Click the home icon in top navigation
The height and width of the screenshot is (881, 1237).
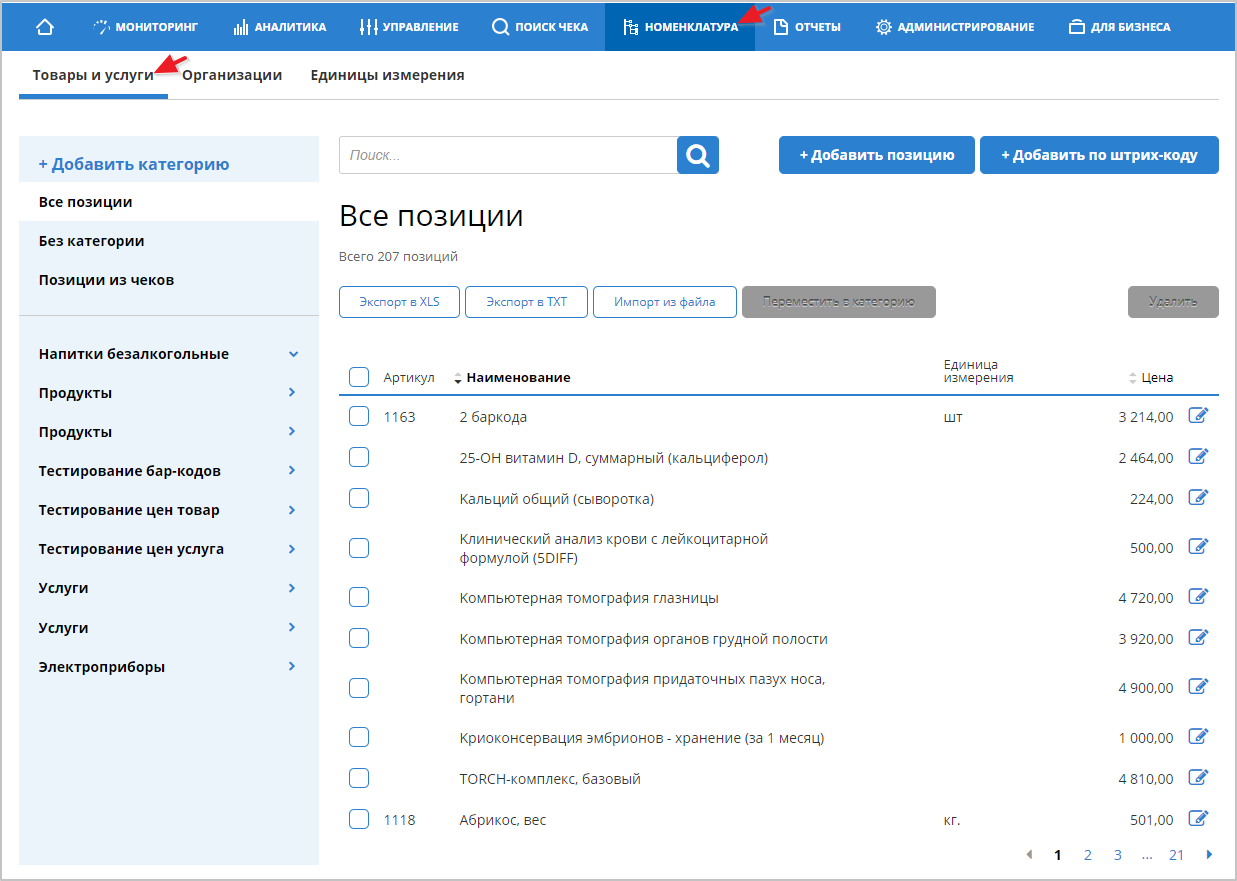pos(44,27)
